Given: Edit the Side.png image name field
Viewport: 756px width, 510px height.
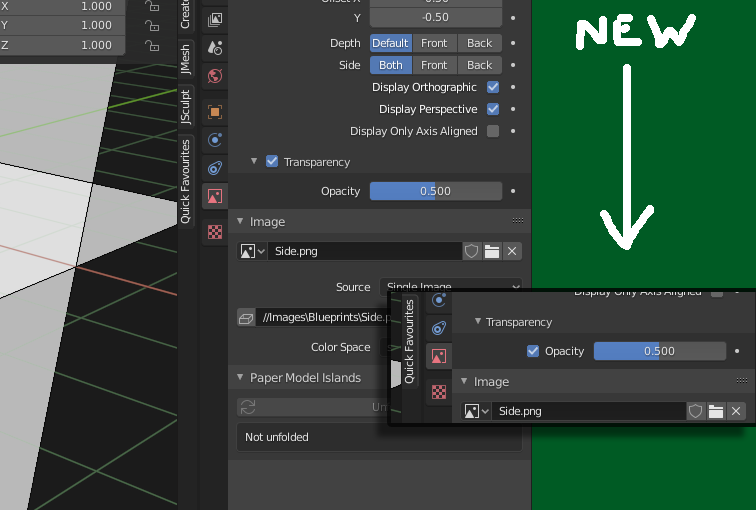Looking at the screenshot, I should (x=365, y=251).
